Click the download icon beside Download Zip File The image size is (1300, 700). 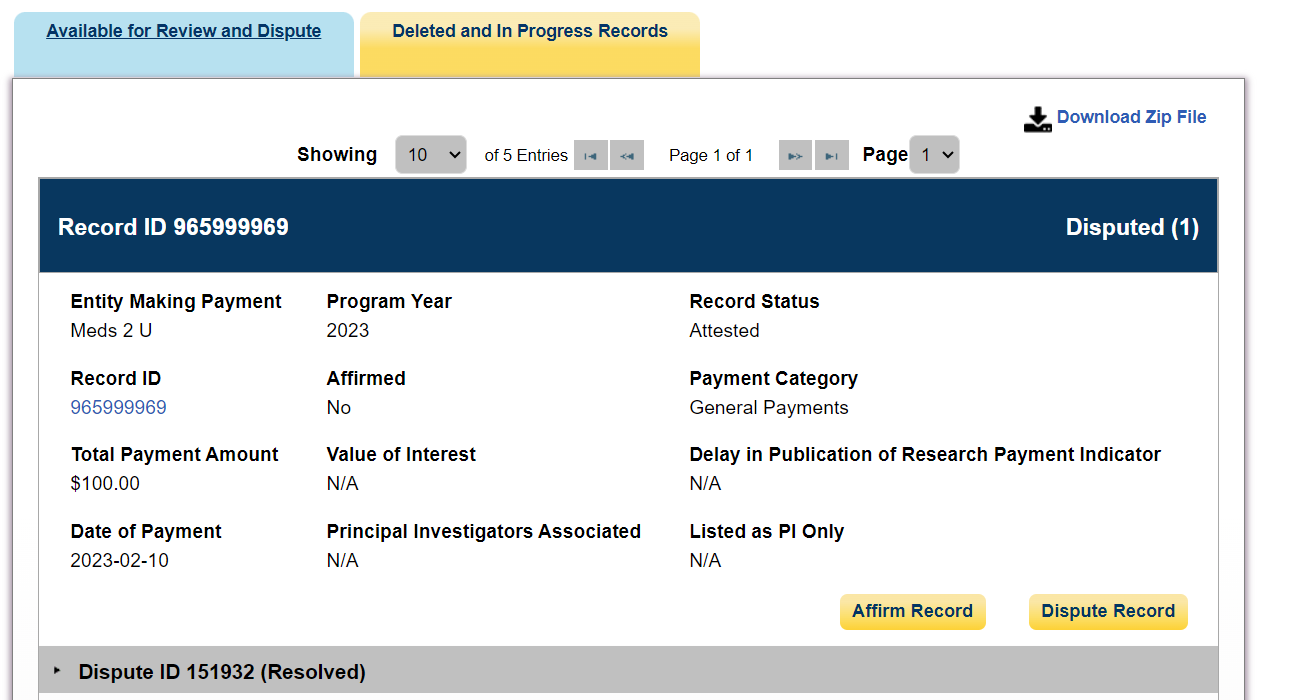click(x=1037, y=120)
